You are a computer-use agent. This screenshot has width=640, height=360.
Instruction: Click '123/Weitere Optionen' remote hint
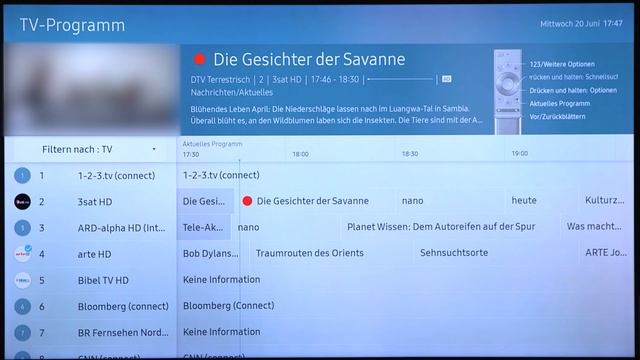click(x=562, y=64)
